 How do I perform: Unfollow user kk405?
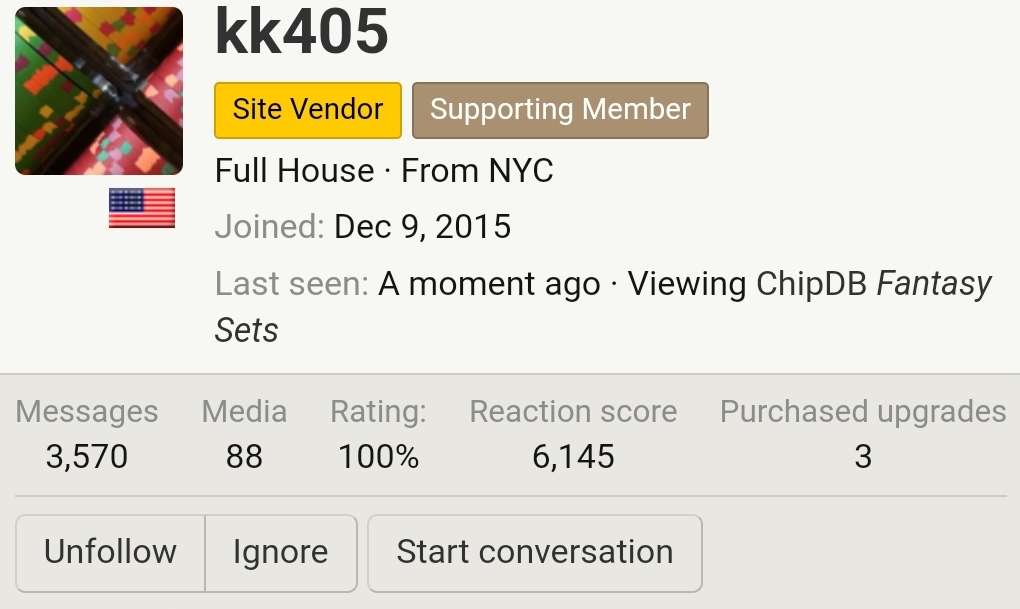[x=110, y=552]
